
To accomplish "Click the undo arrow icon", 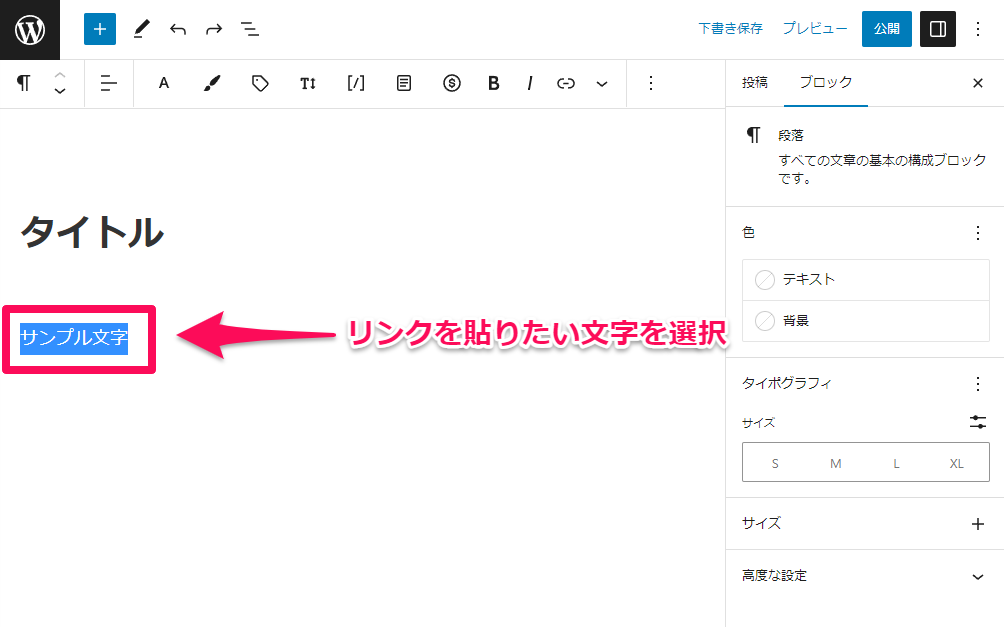I will coord(178,30).
